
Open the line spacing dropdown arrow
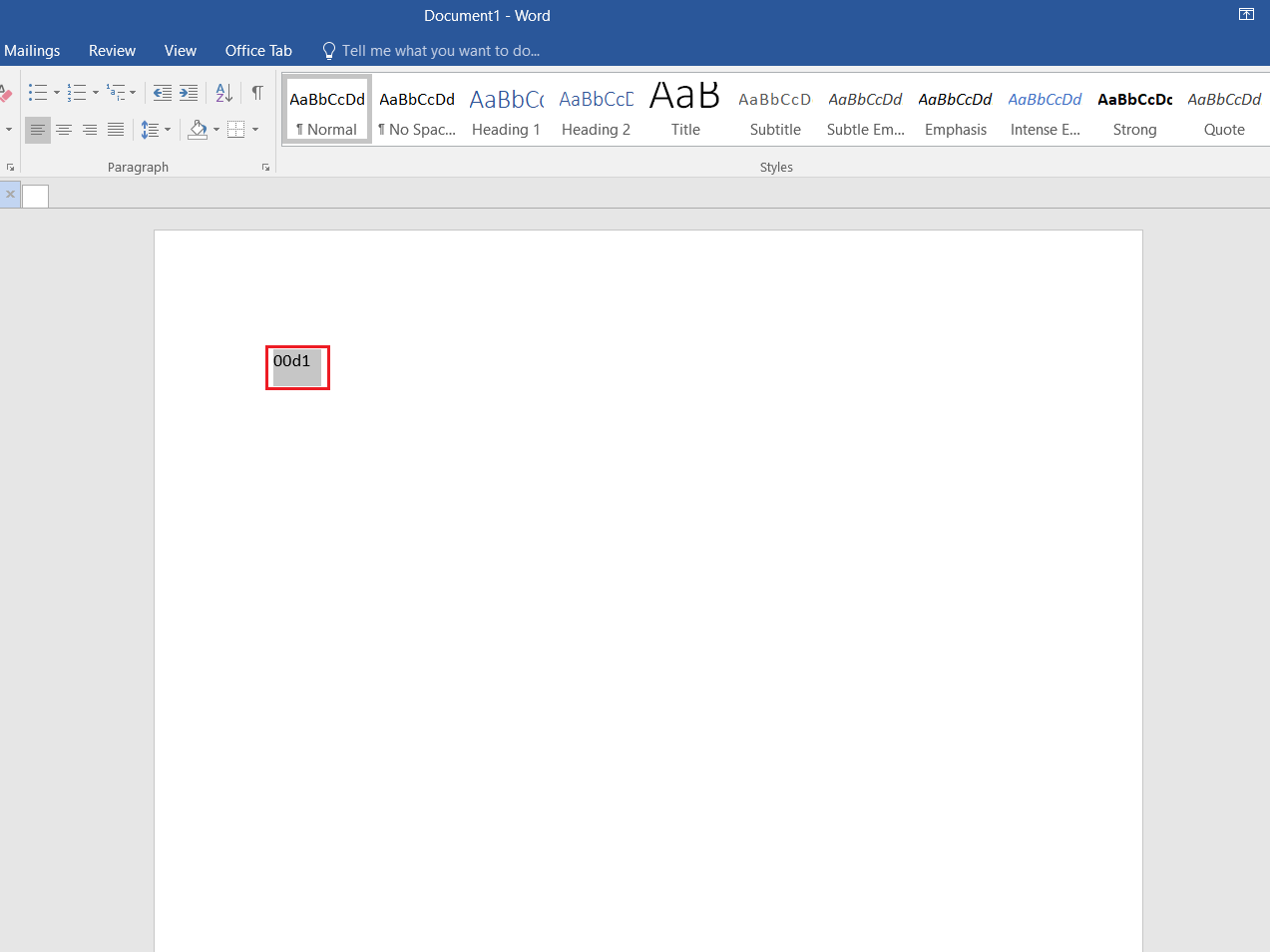[x=168, y=130]
